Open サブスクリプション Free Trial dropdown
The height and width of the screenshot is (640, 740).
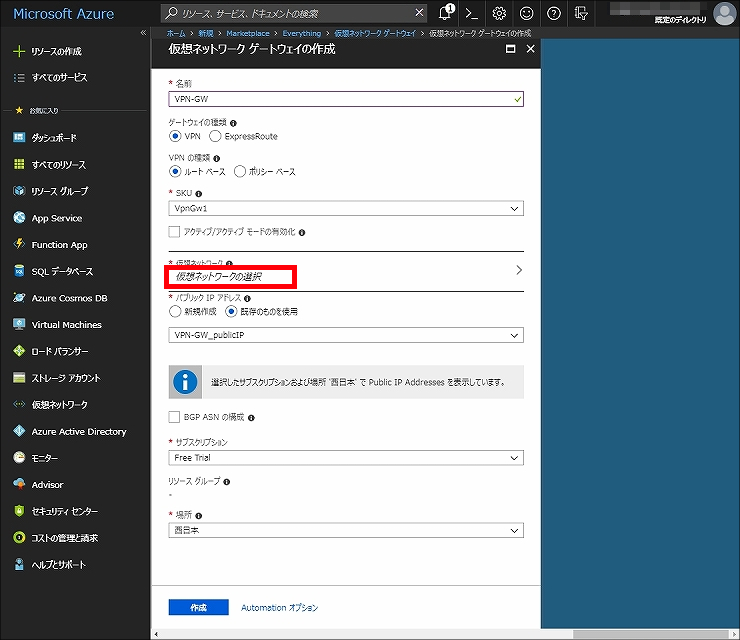pyautogui.click(x=346, y=458)
